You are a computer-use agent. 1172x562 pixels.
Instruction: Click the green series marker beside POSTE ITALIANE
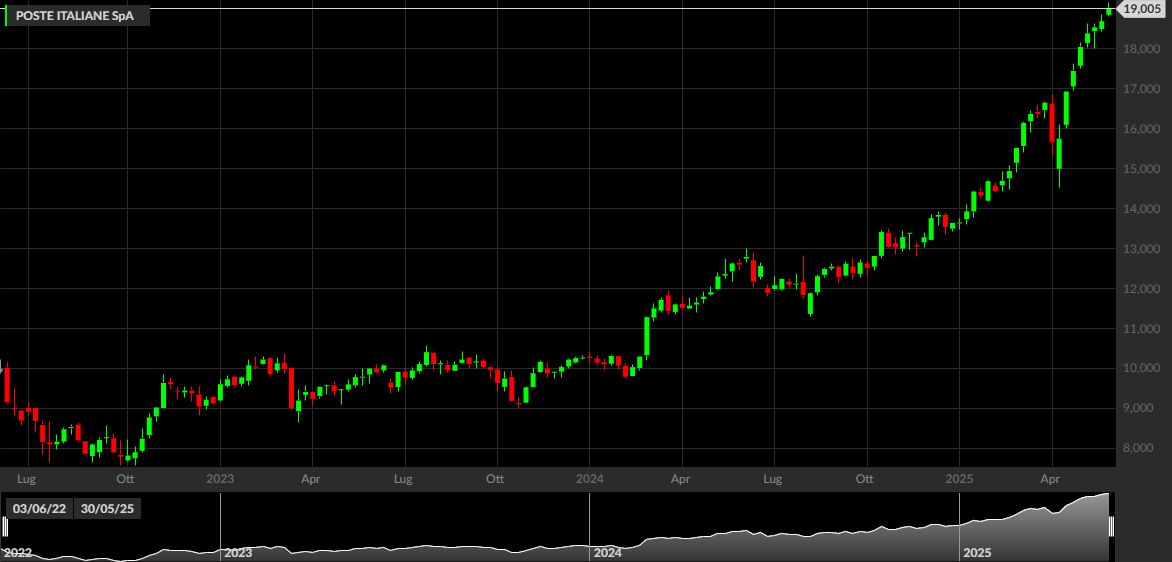(6, 16)
